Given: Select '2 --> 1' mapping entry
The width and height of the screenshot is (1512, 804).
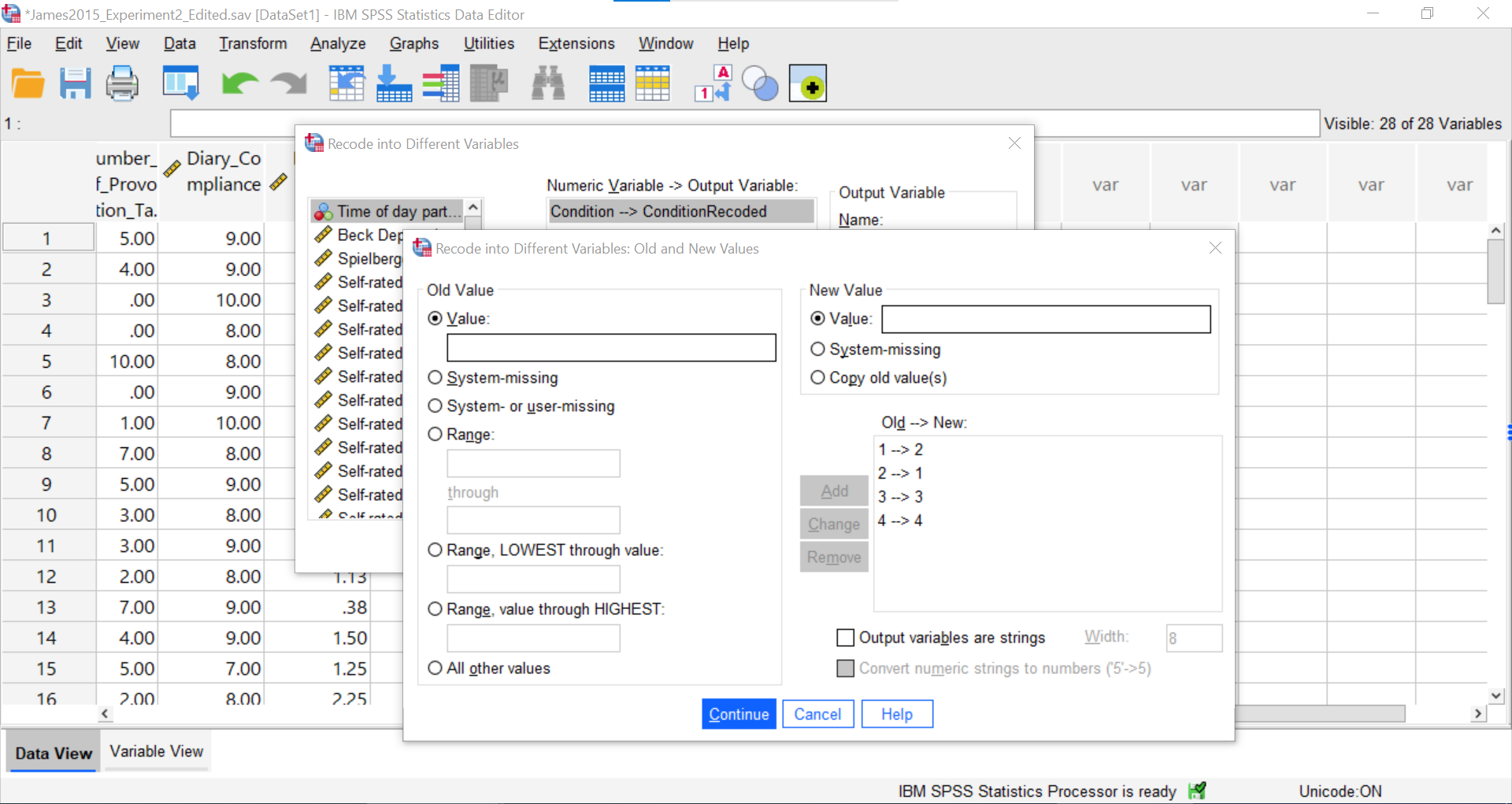Looking at the screenshot, I should click(900, 473).
